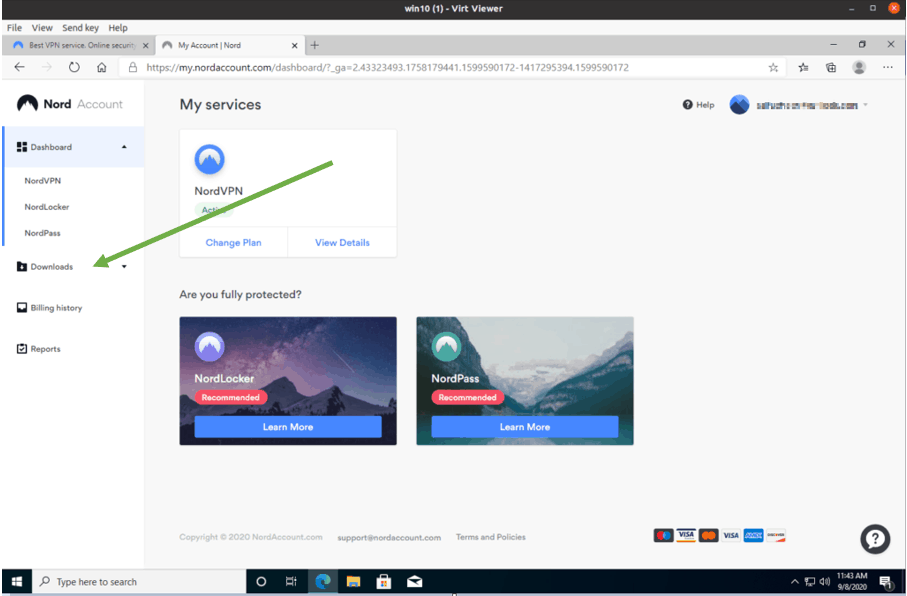Viewport: 907px width, 596px height.
Task: Open the Favorites list icon
Action: [803, 68]
